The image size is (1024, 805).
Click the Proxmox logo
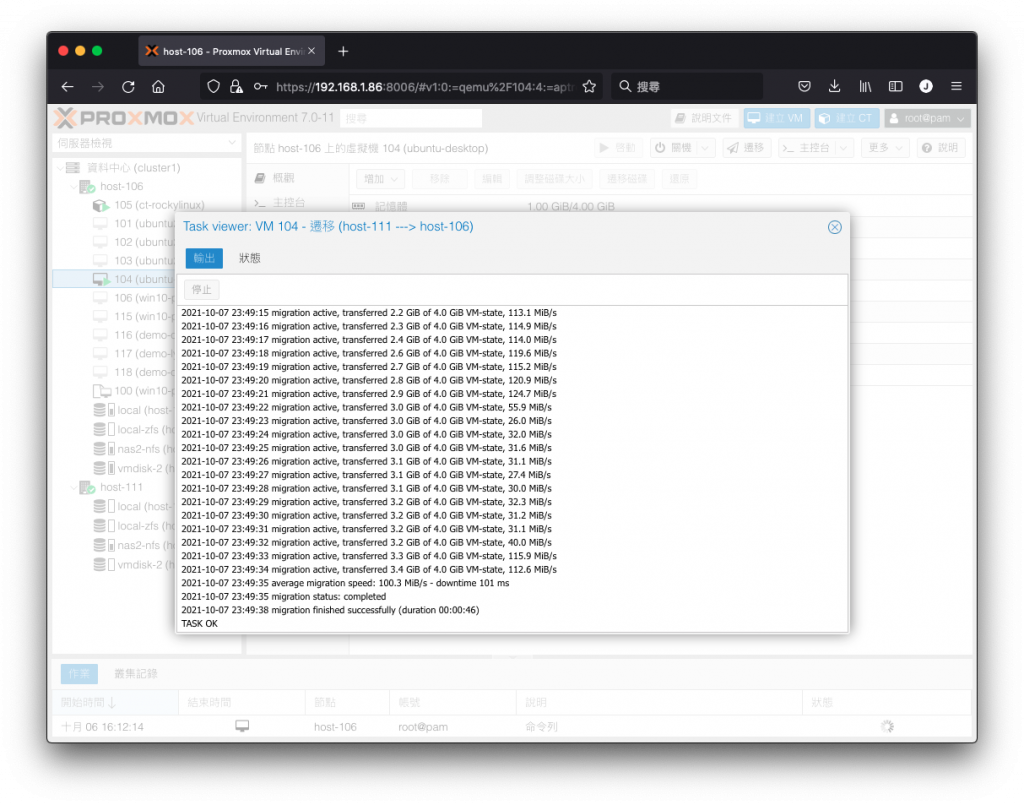click(x=124, y=118)
